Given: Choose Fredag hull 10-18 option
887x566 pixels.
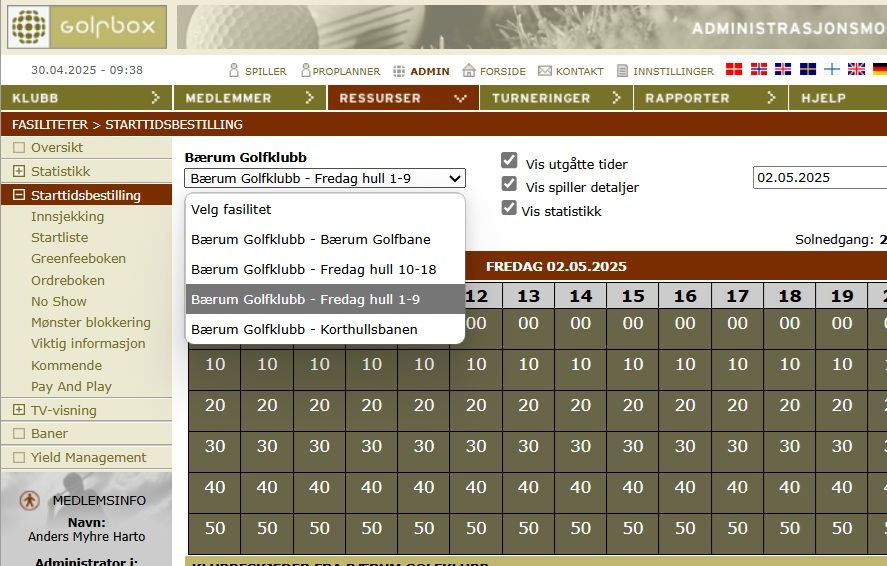Looking at the screenshot, I should [325, 269].
